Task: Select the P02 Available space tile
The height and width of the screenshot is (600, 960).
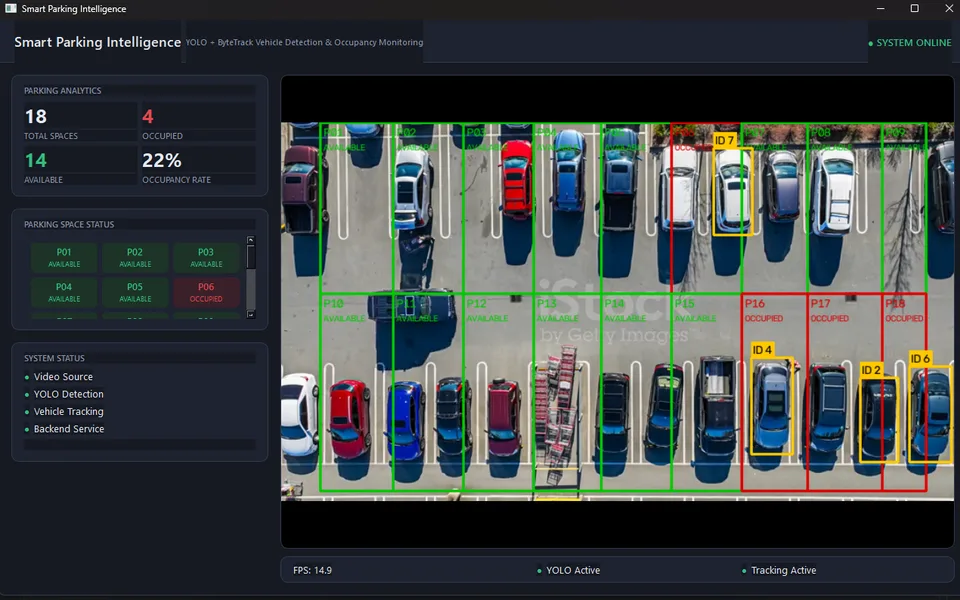Action: point(135,258)
